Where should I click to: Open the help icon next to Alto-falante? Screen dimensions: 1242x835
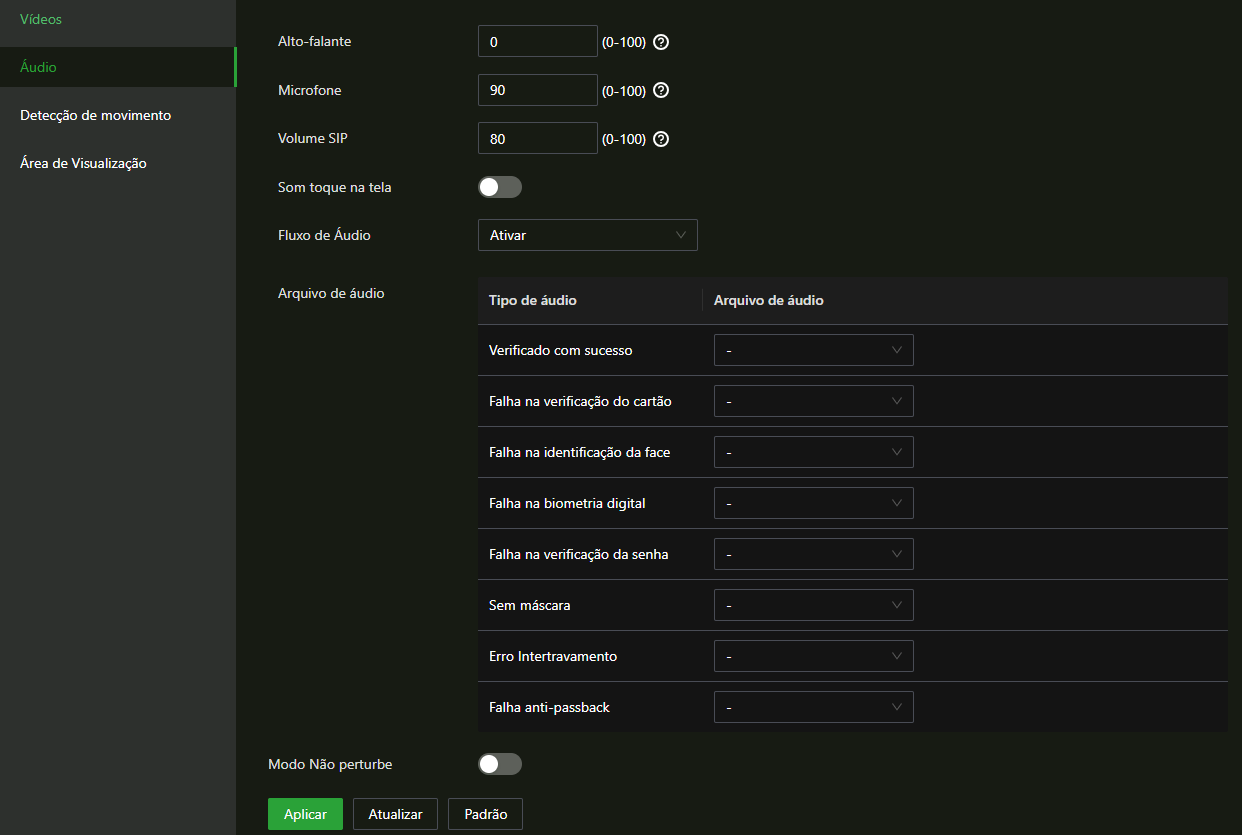tap(660, 42)
